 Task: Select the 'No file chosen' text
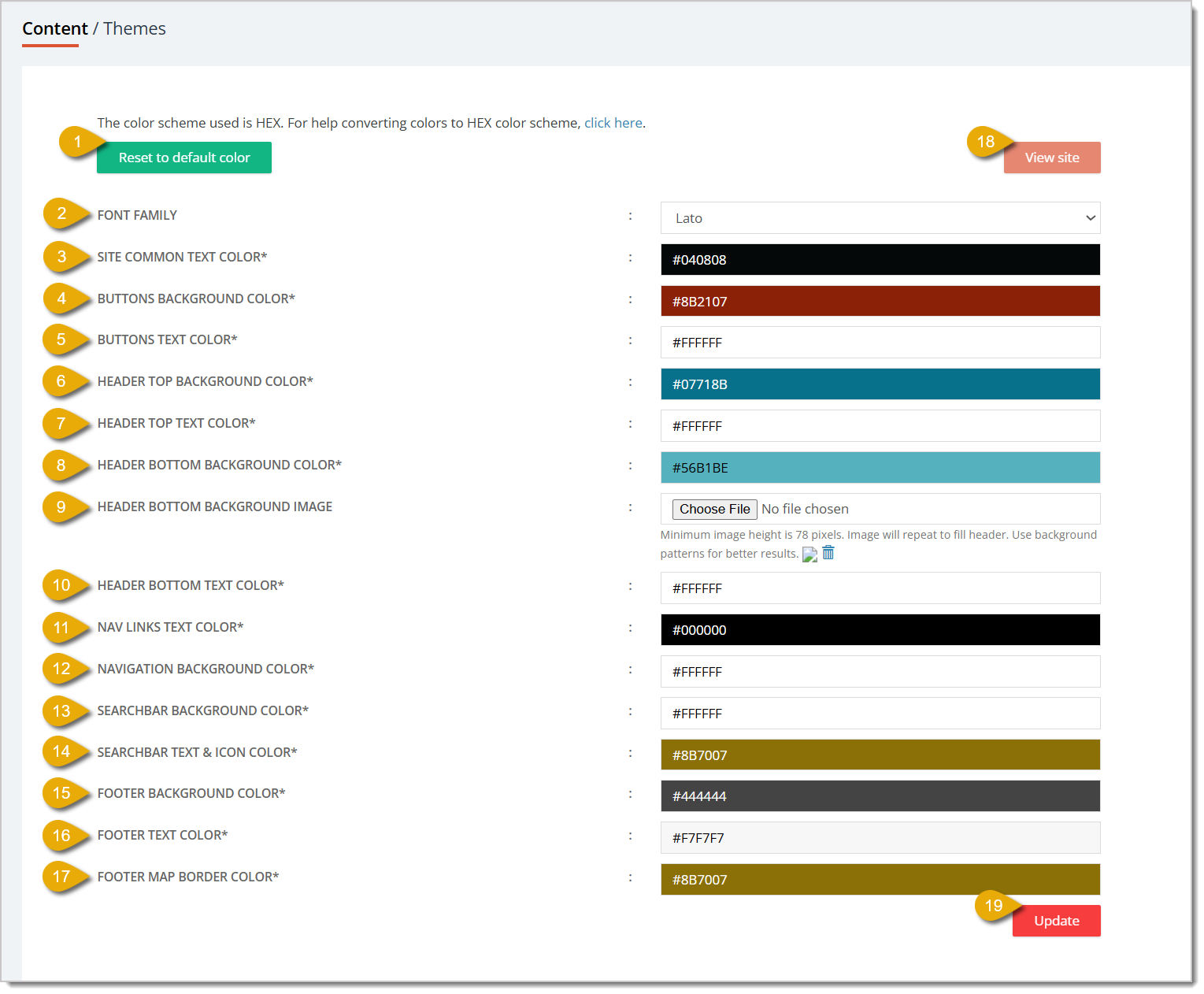click(805, 509)
